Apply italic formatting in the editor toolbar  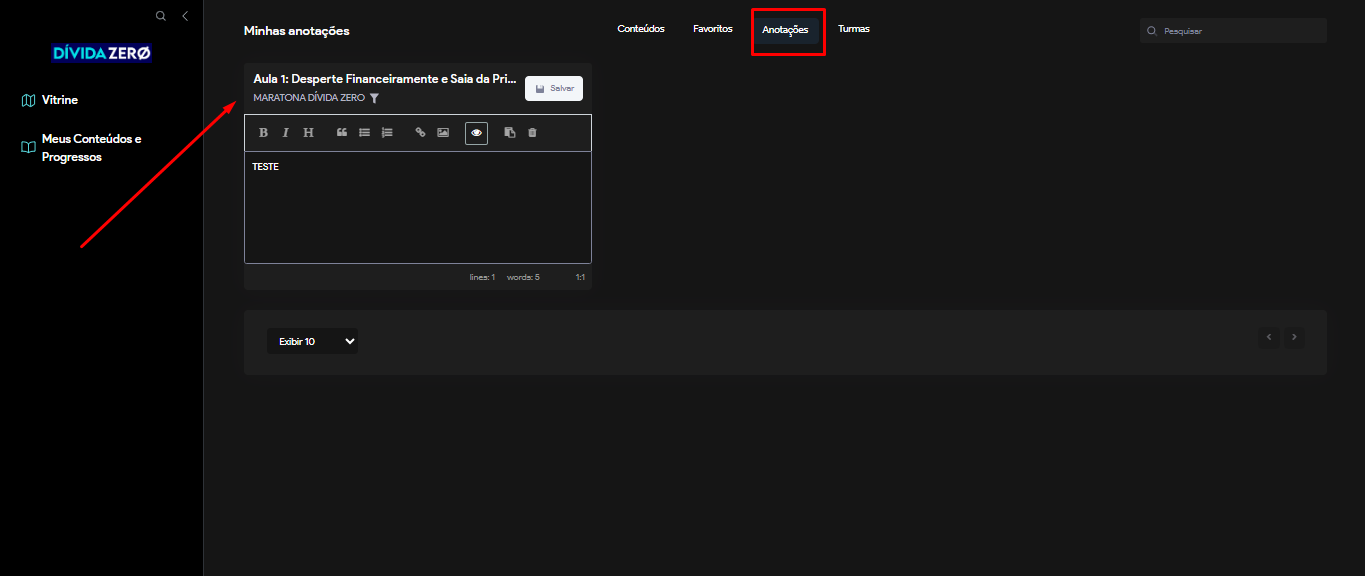pos(285,133)
